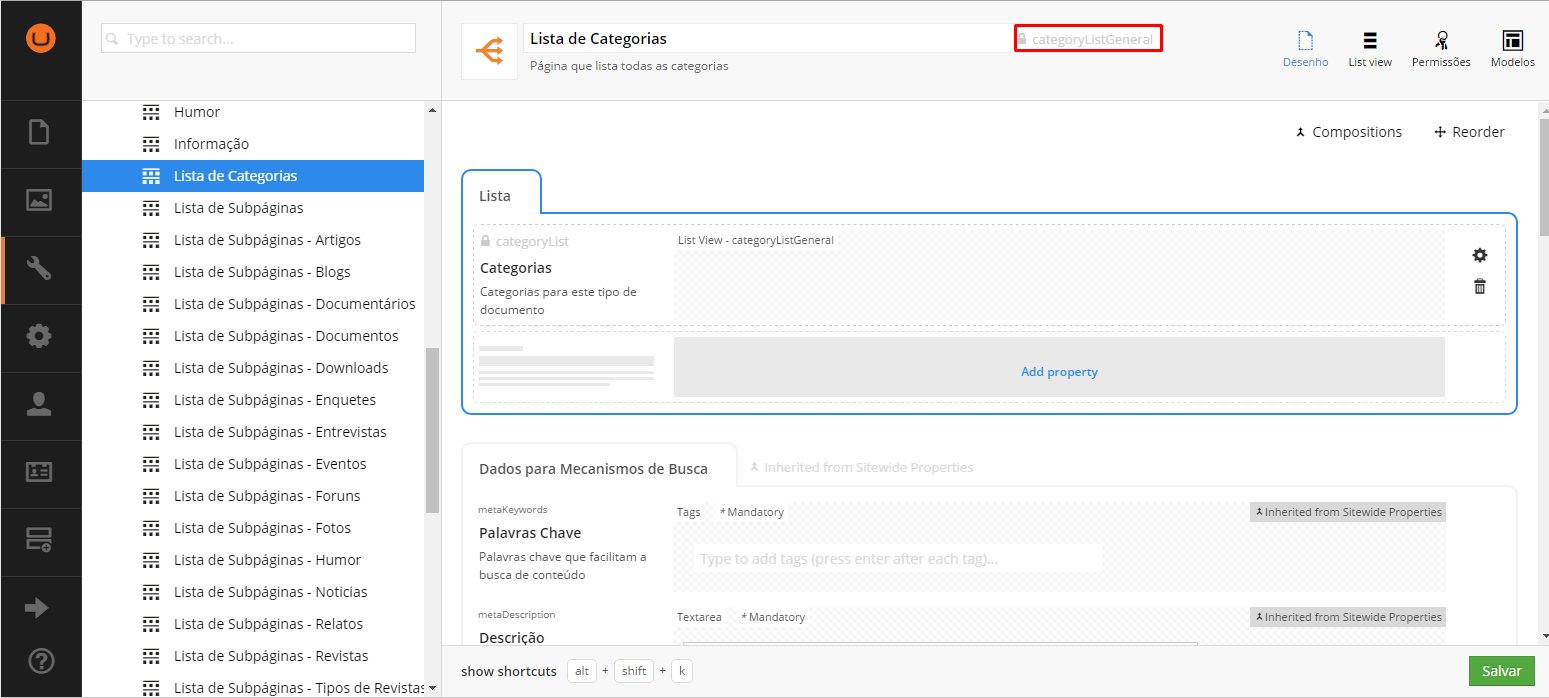Select Dados para Mecanismos de Busca tab
The image size is (1549, 698).
599,466
